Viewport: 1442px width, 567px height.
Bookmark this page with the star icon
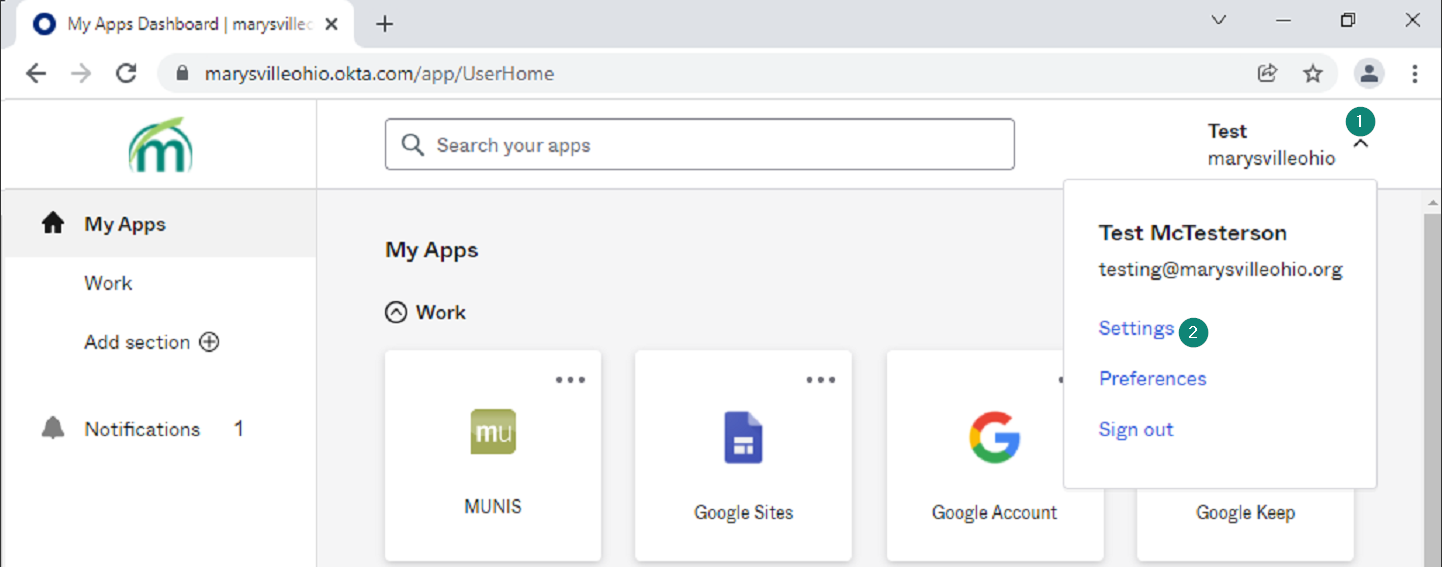click(1313, 73)
